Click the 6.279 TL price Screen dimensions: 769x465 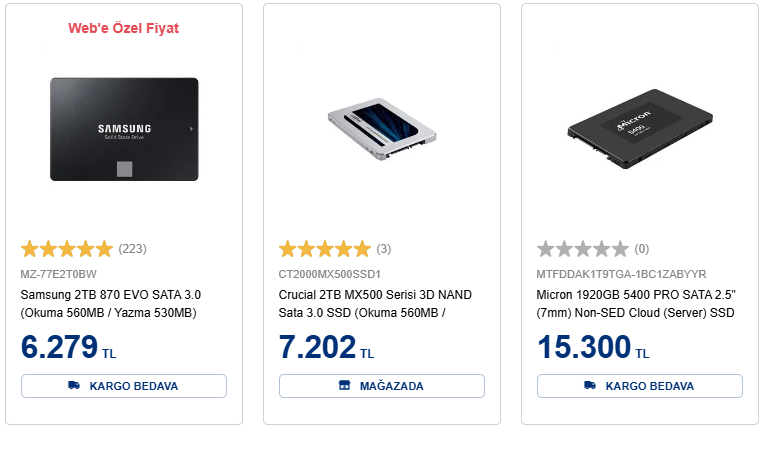pos(70,348)
